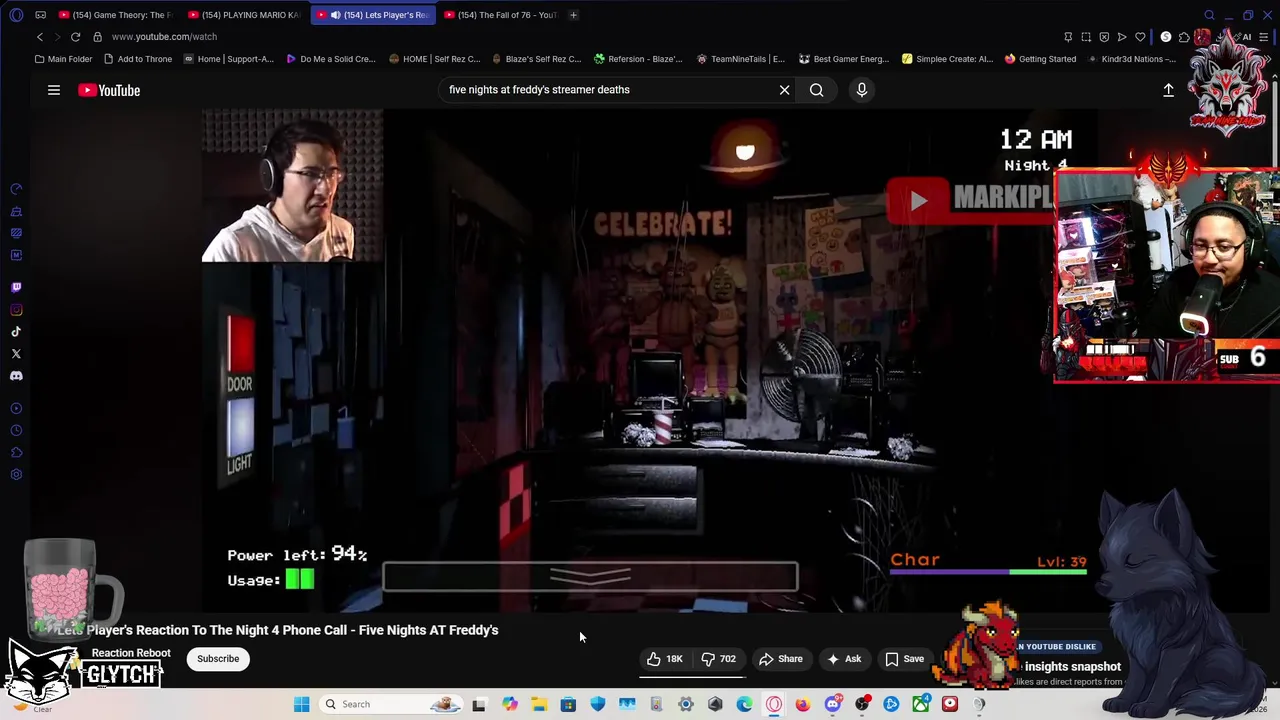Click the tab search magnifier in title bar
This screenshot has height=720, width=1280.
(x=1209, y=15)
